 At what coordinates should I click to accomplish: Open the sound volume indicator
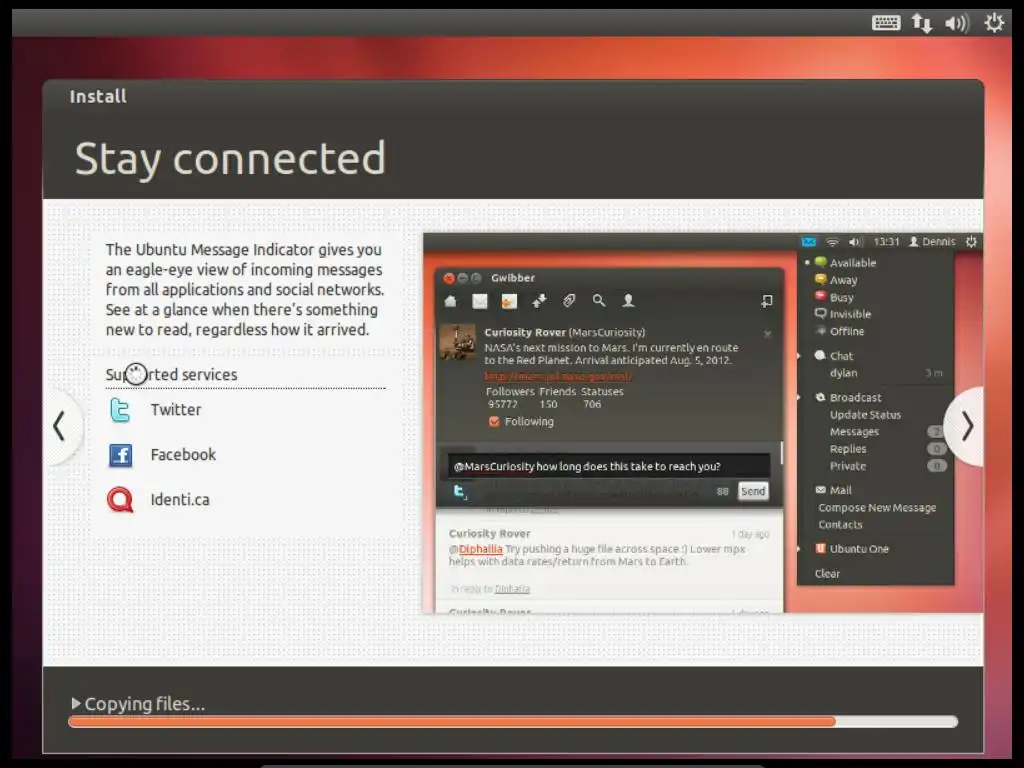click(957, 24)
